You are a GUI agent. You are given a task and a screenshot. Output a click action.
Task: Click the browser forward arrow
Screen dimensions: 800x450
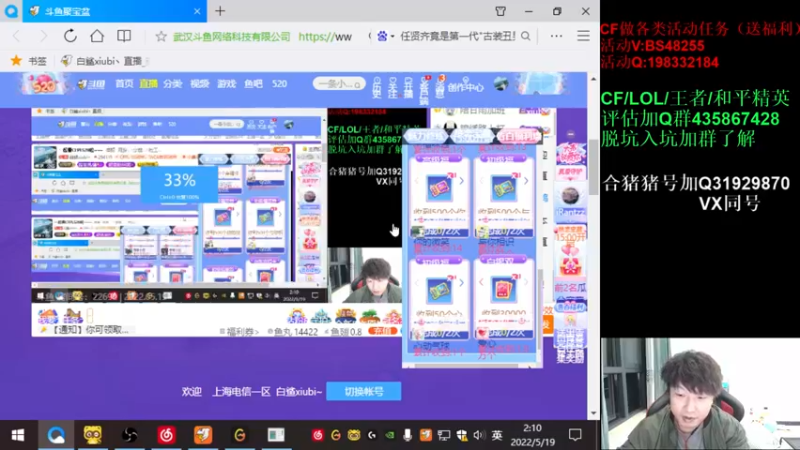pyautogui.click(x=43, y=36)
